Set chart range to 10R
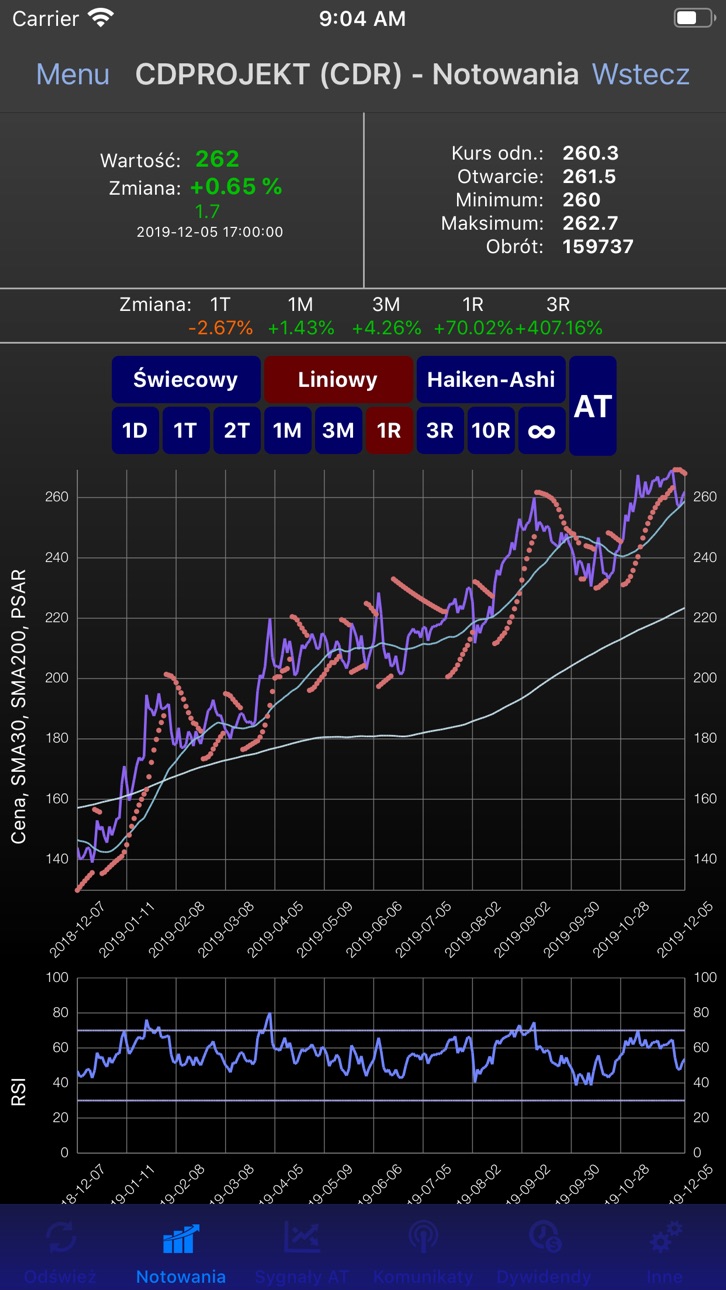 pyautogui.click(x=491, y=431)
